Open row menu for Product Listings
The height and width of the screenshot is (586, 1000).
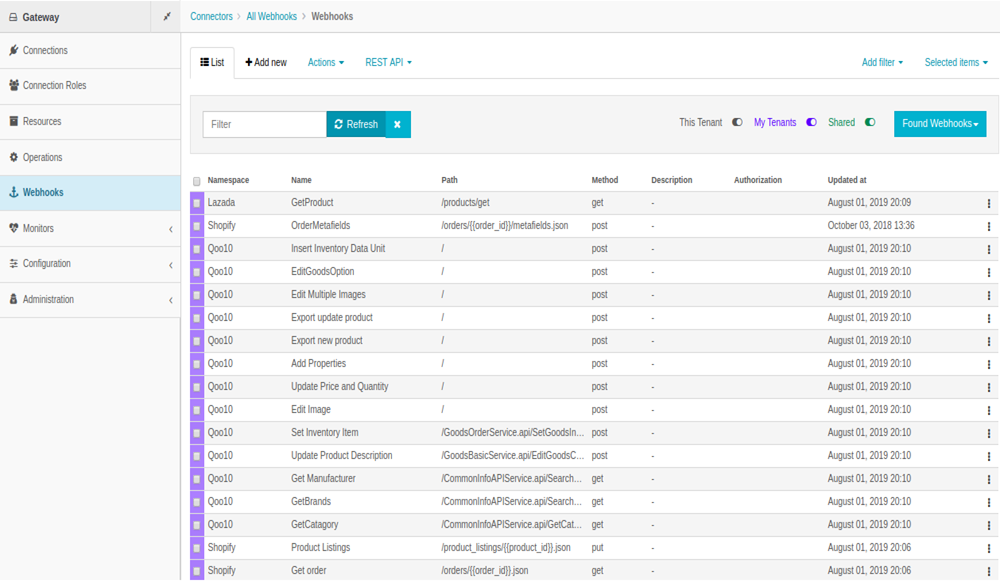point(989,548)
